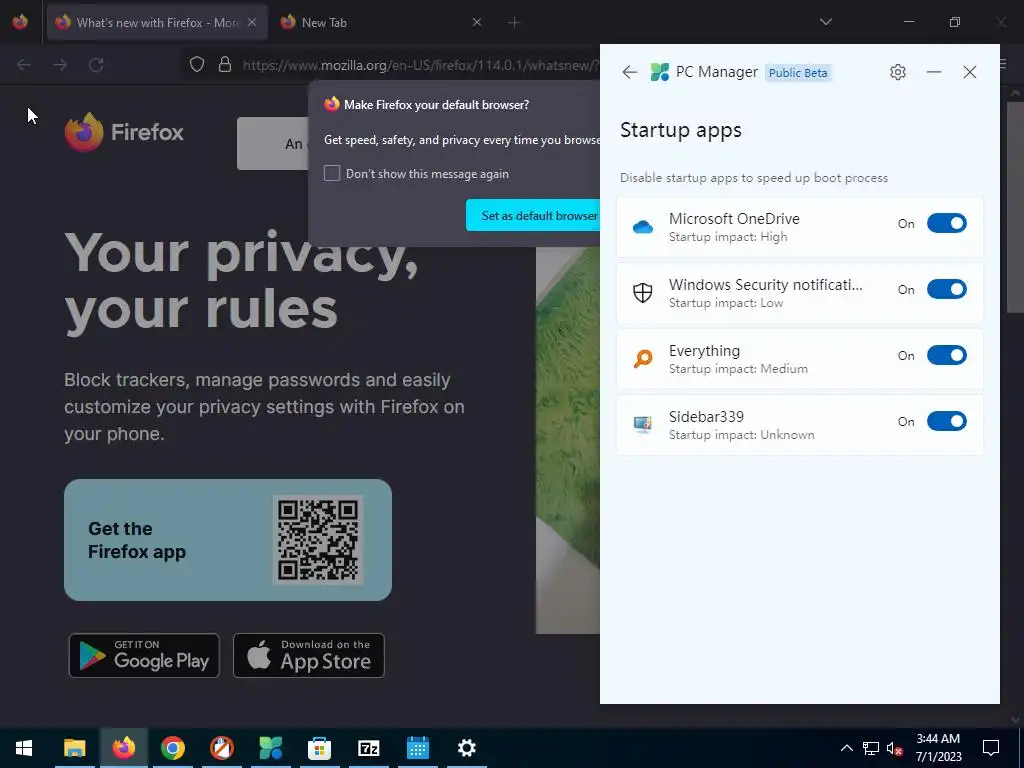The width and height of the screenshot is (1024, 768).
Task: Click the Firefox back navigation arrow
Action: coord(24,65)
